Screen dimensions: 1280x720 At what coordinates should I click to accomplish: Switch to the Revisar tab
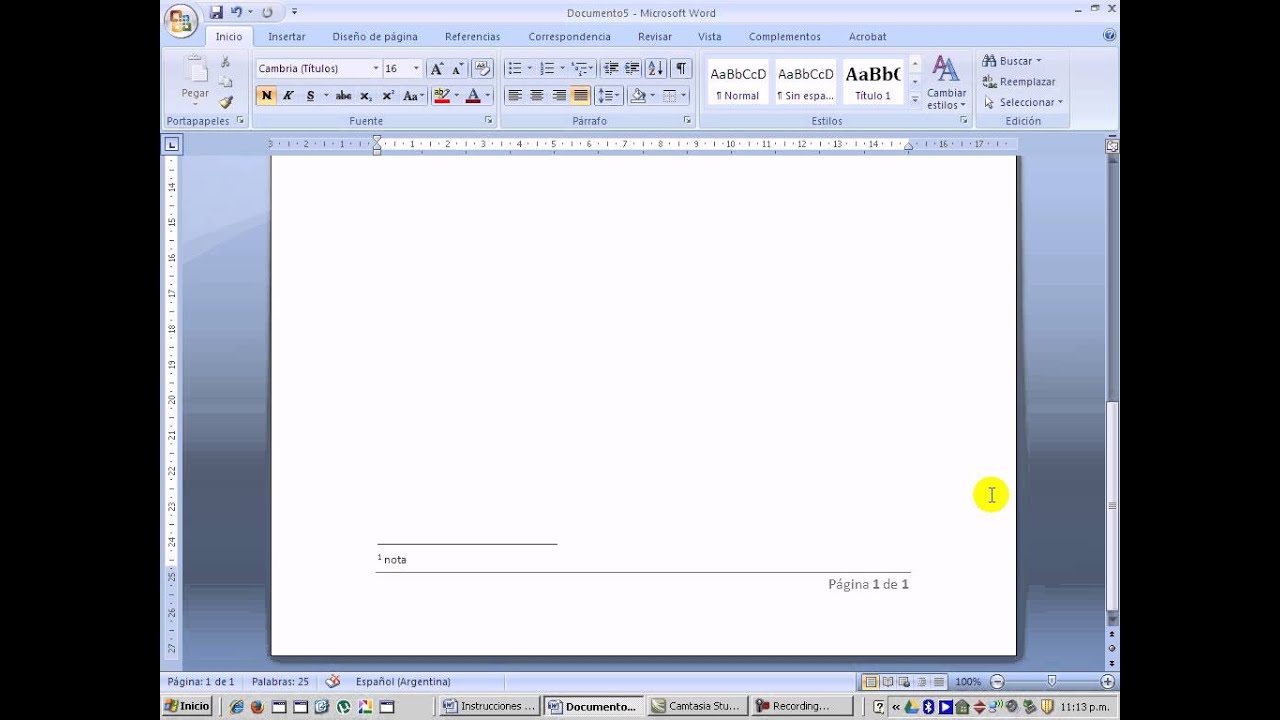[655, 37]
